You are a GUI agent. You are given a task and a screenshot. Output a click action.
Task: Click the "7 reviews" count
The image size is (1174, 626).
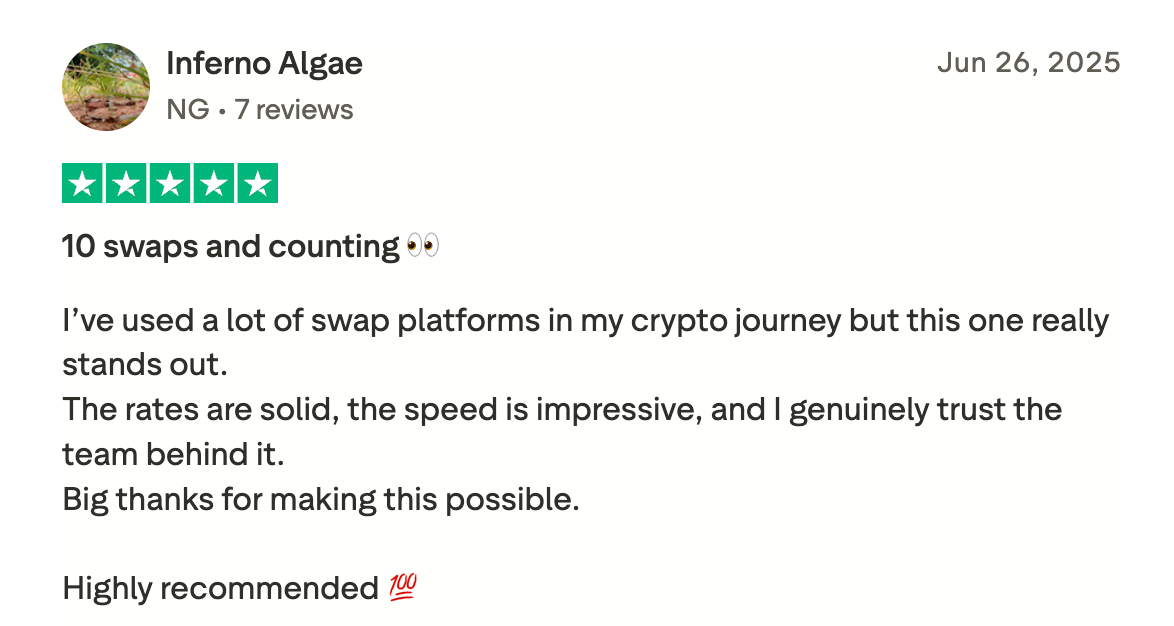point(294,109)
